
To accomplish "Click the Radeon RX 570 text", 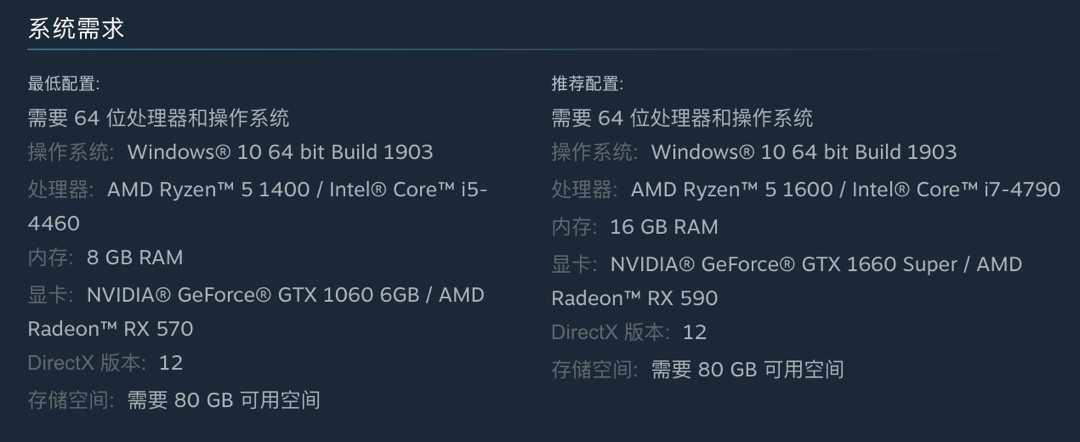I will click(110, 329).
